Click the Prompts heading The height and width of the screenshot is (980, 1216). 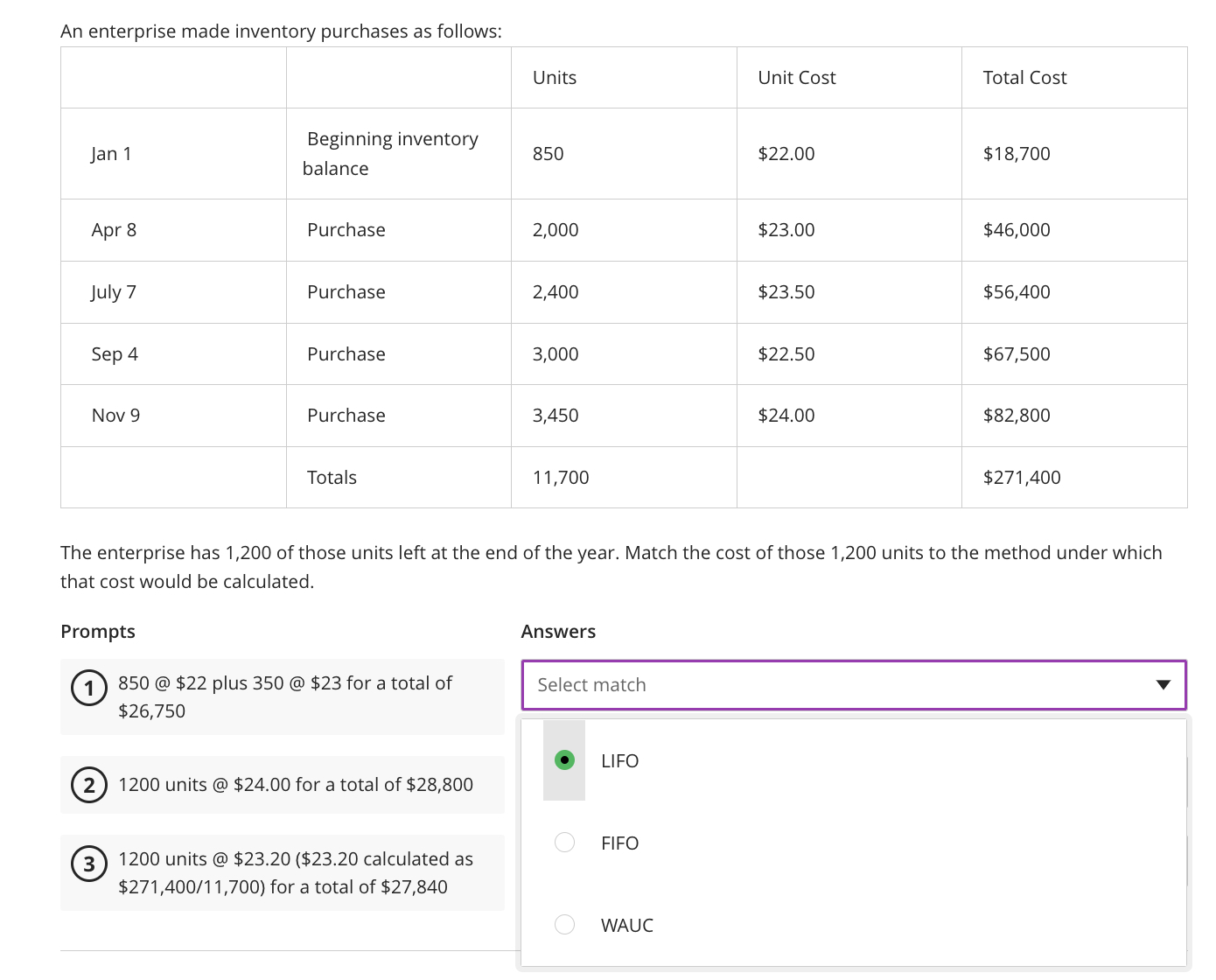[x=98, y=632]
